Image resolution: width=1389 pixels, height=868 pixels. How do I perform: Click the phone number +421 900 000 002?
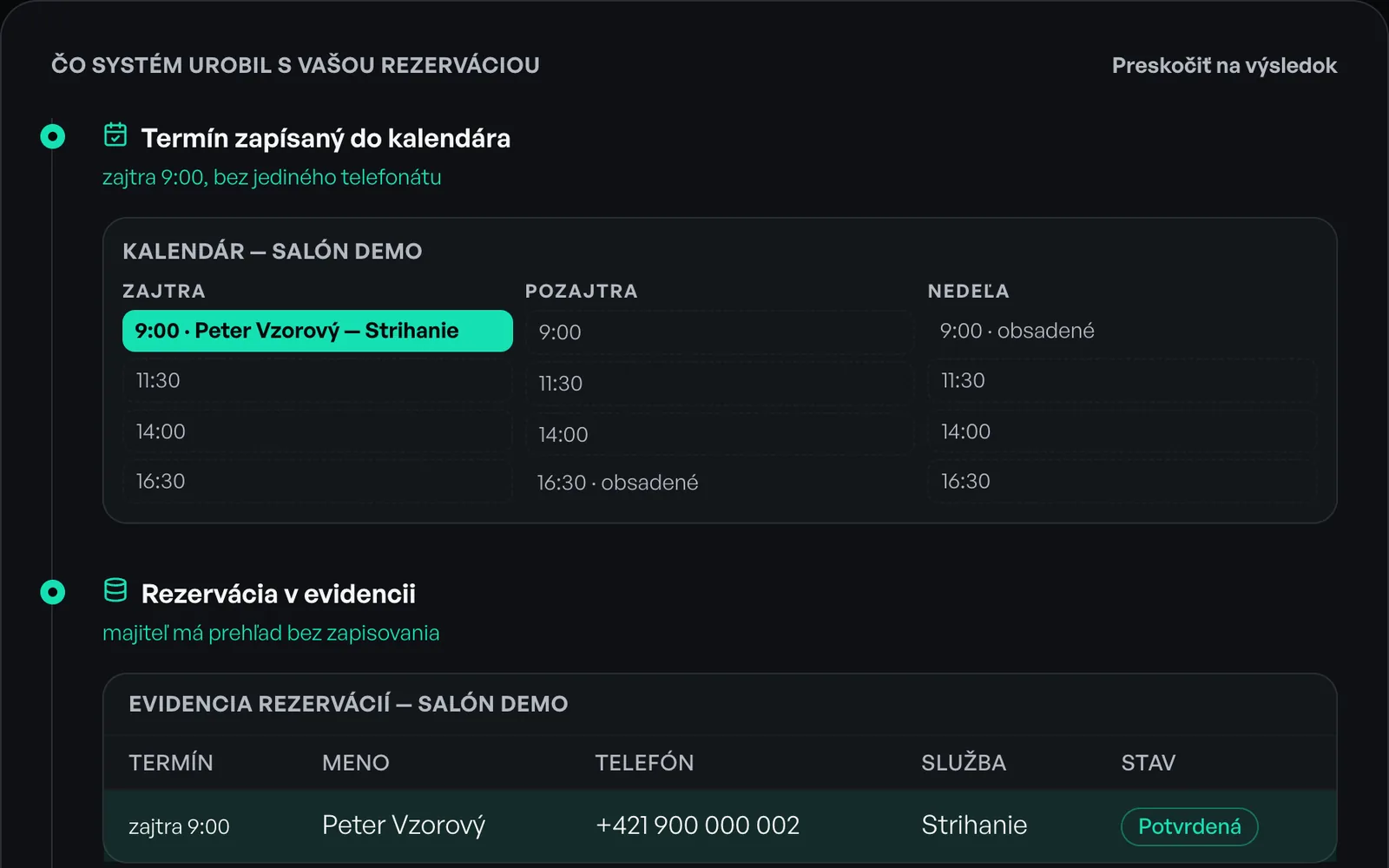tap(698, 825)
